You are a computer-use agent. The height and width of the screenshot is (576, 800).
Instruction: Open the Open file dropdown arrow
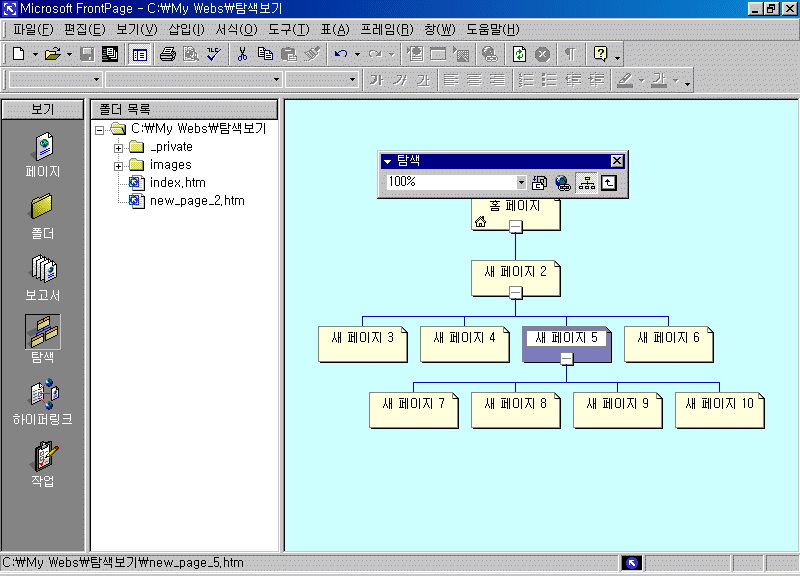[69, 54]
